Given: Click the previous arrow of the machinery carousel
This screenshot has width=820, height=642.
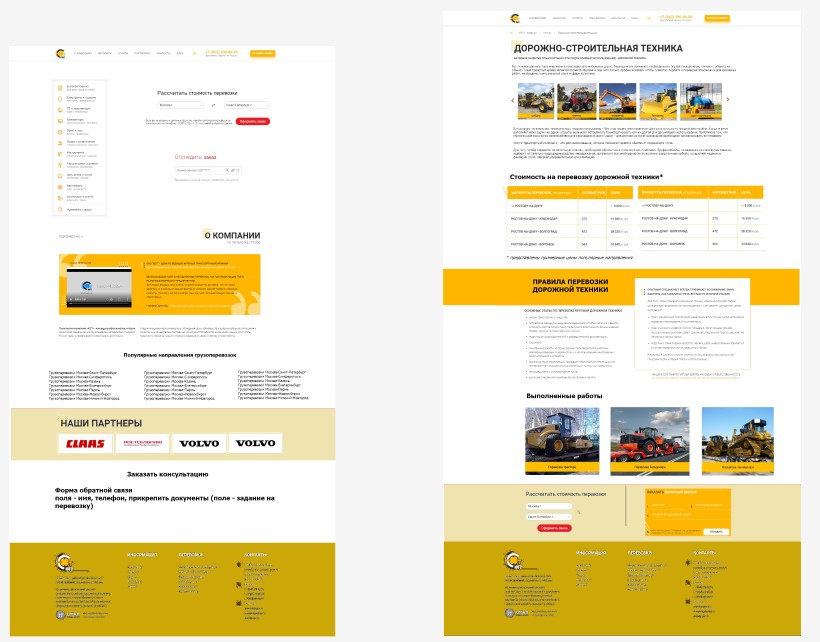Looking at the screenshot, I should pyautogui.click(x=512, y=100).
